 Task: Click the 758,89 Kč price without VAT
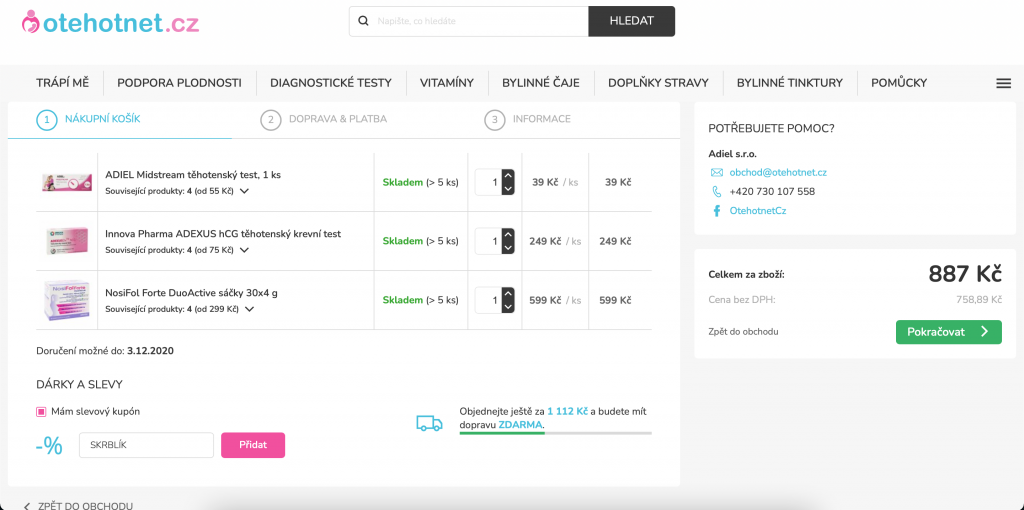click(978, 300)
